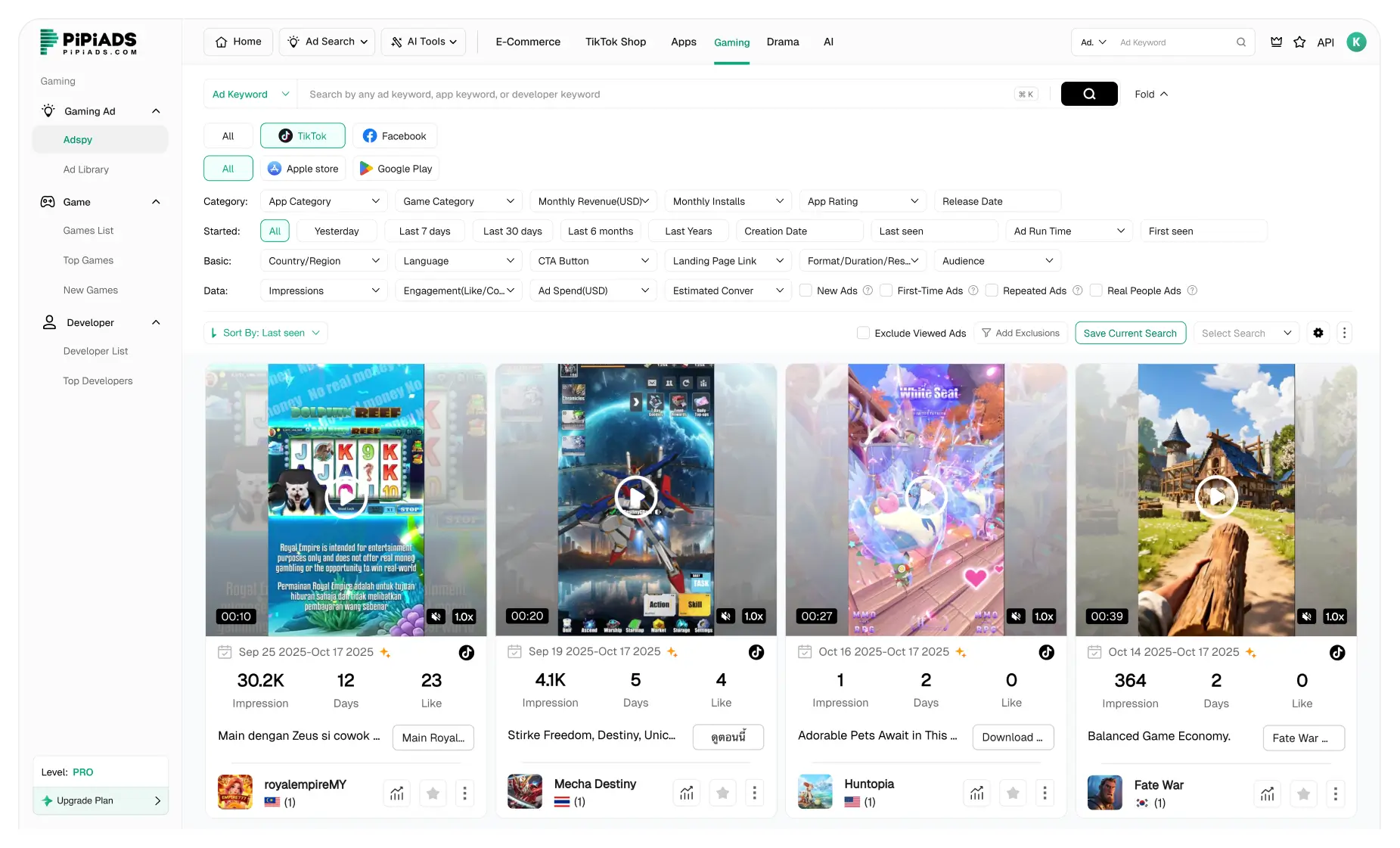Select the Gaming Ad lightbulb icon in sidebar
The height and width of the screenshot is (848, 1400).
pyautogui.click(x=48, y=110)
